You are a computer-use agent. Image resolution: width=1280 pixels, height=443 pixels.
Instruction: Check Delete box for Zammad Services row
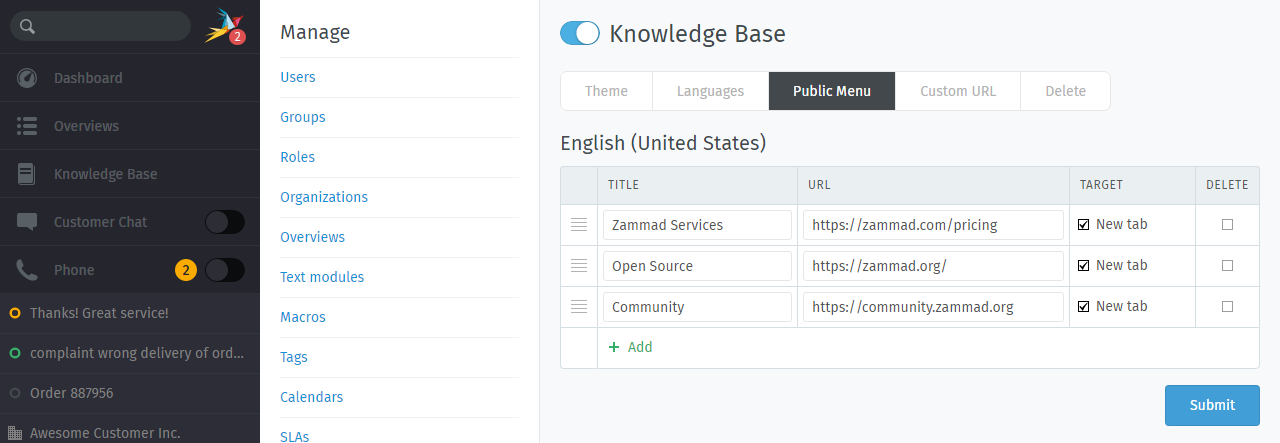(x=1227, y=224)
